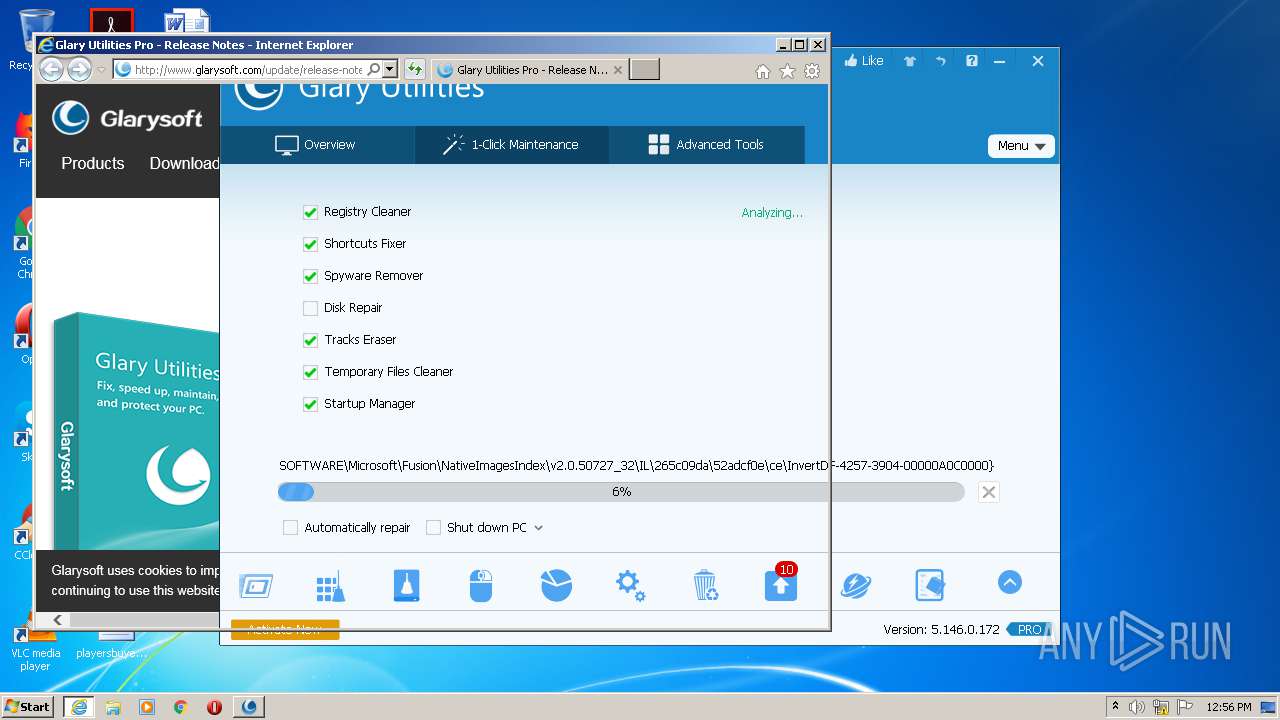The image size is (1280, 720).
Task: Click the Version: 5.146.0.172 text
Action: 941,630
